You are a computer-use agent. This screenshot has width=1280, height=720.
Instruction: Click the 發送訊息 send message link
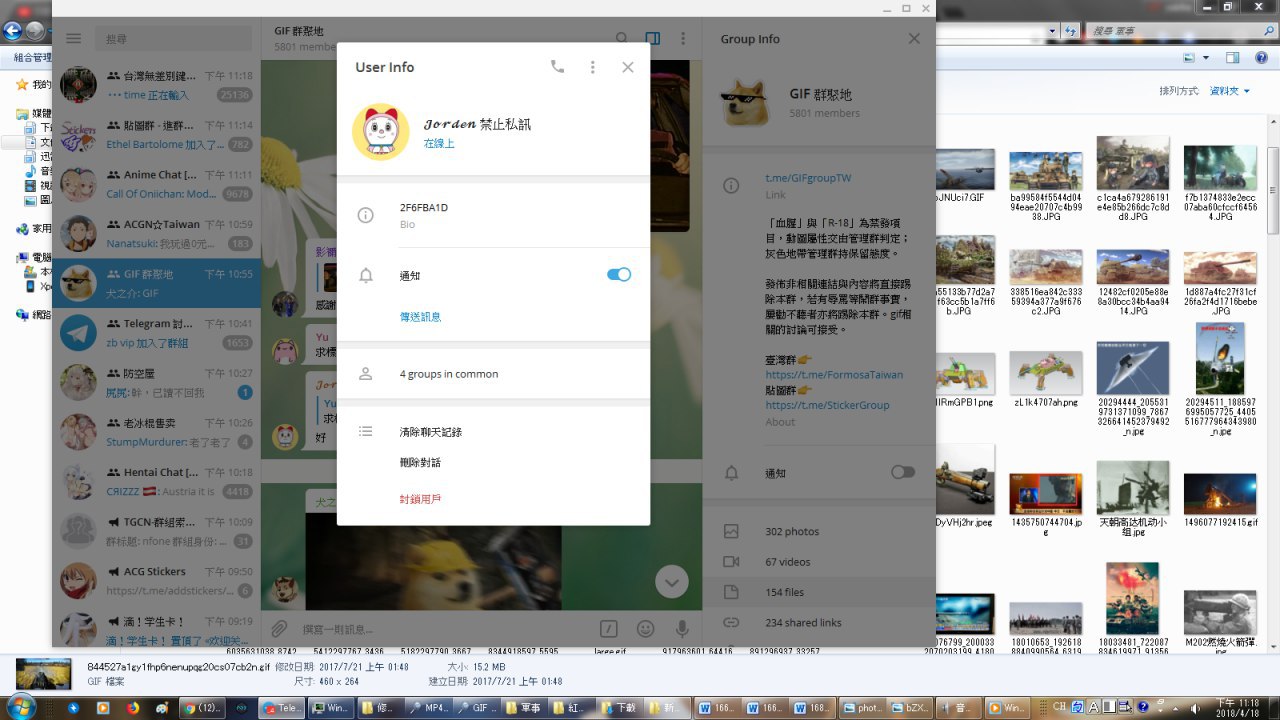pos(420,317)
